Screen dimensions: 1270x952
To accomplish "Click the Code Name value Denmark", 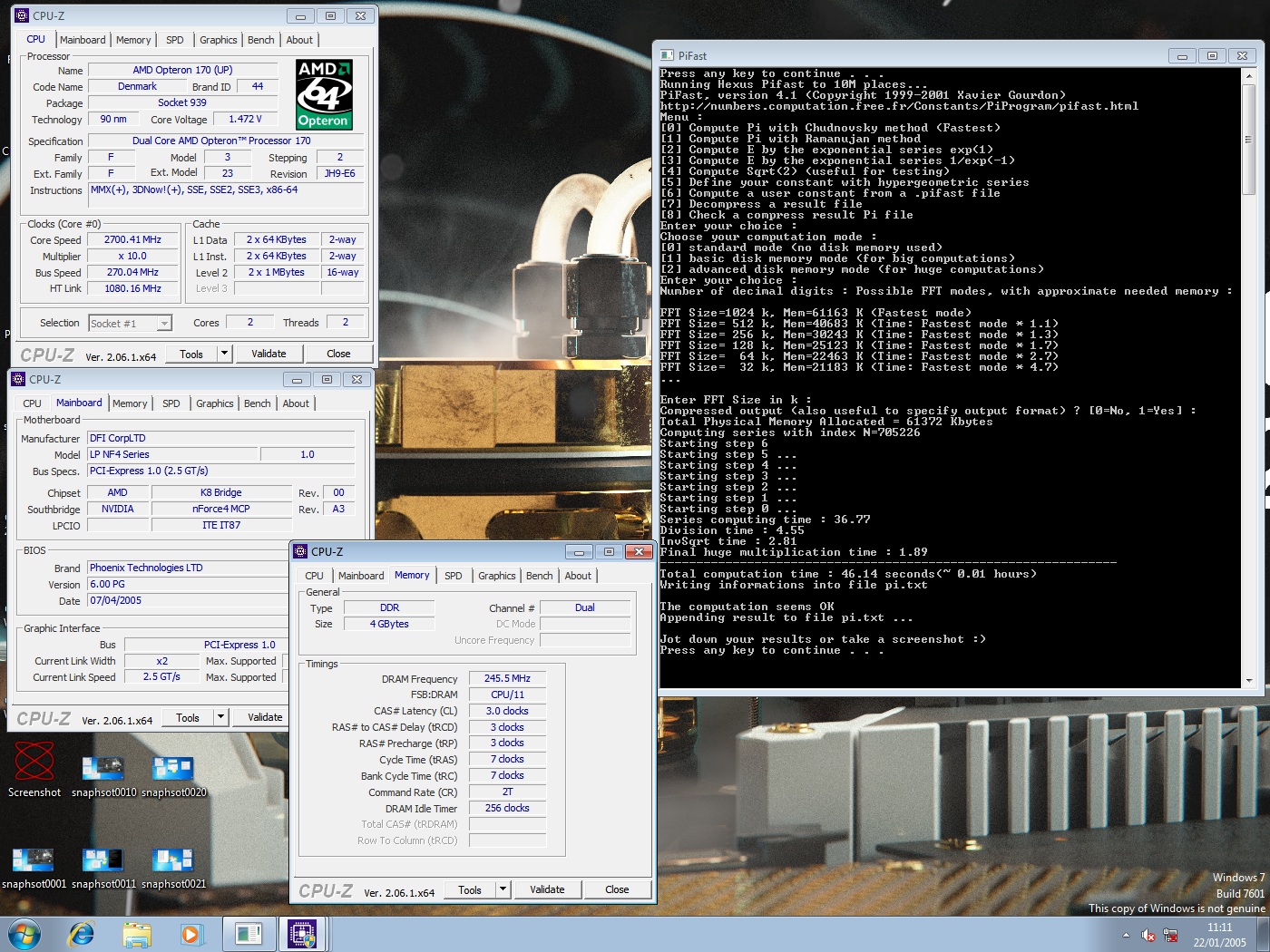I will (137, 86).
